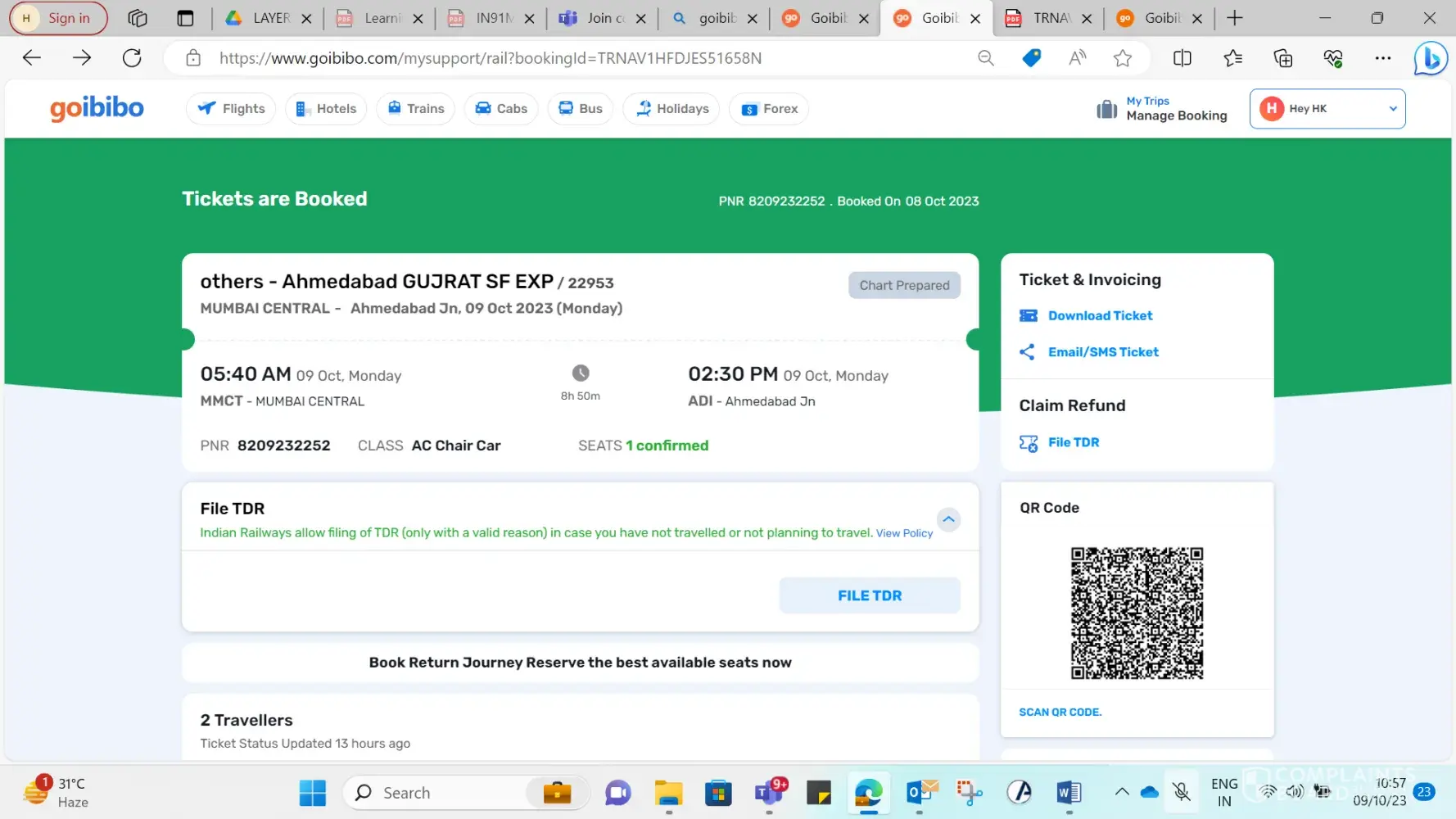The width and height of the screenshot is (1456, 819).
Task: Collapse the File TDR section chevron
Action: [948, 519]
